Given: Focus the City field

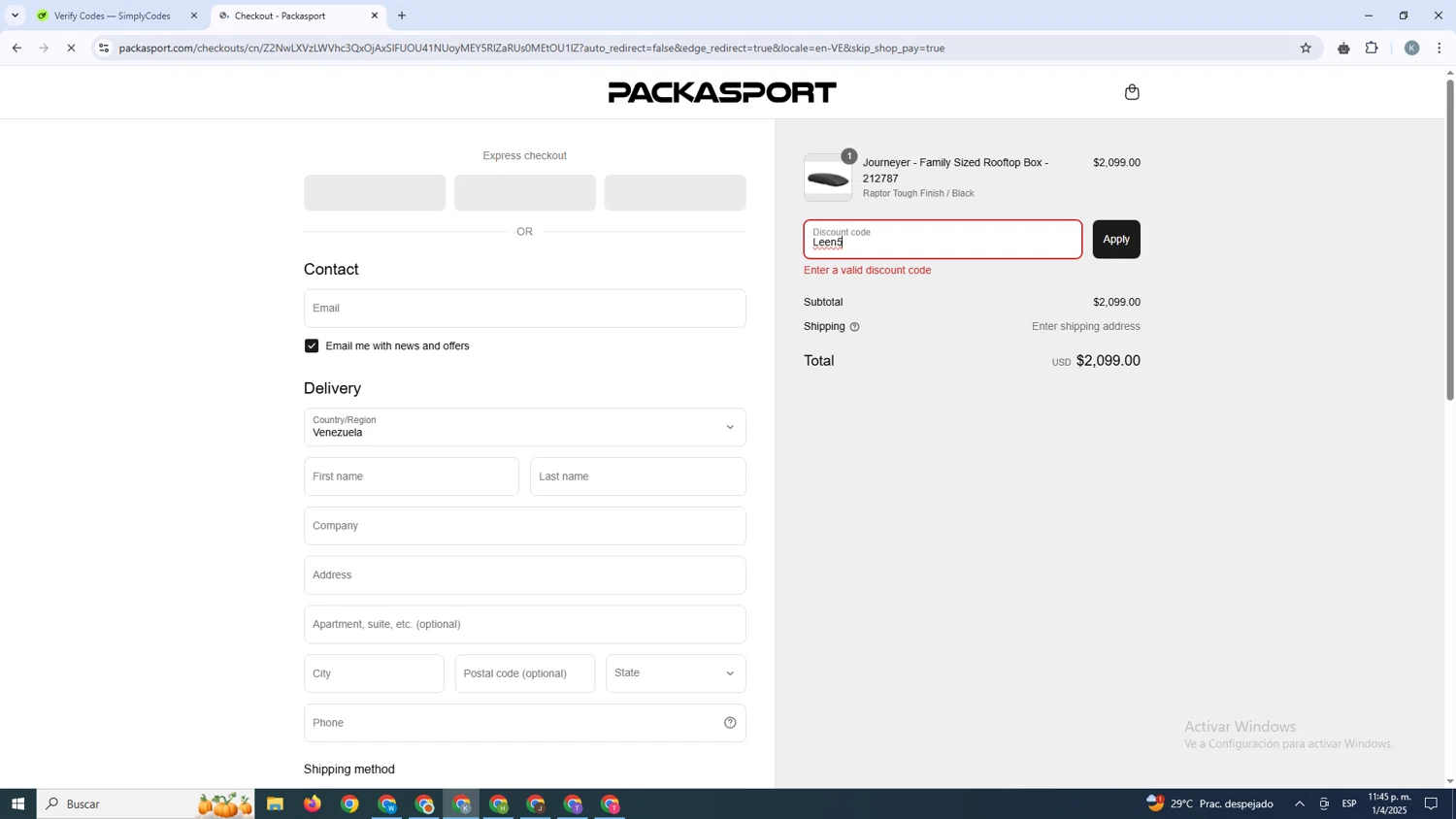Looking at the screenshot, I should pos(374,673).
